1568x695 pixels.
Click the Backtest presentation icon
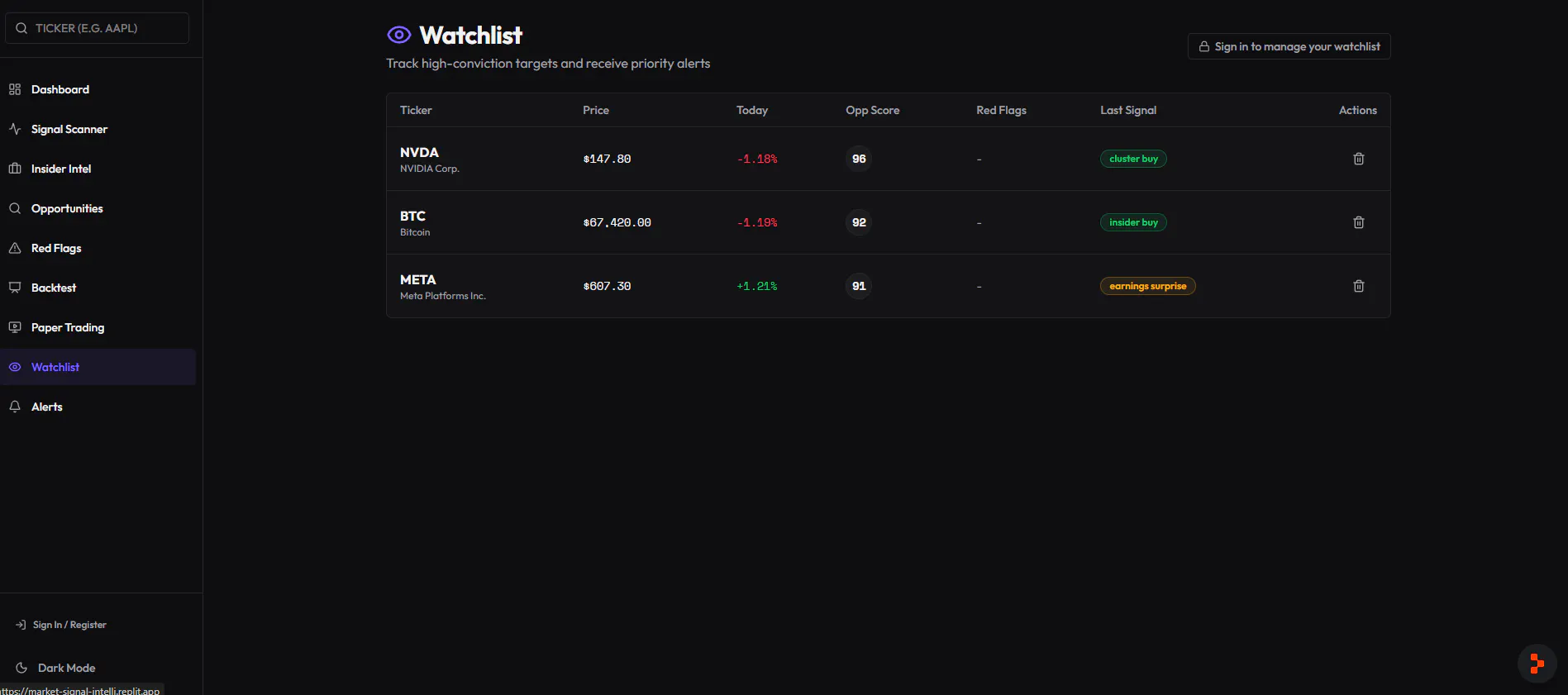point(15,288)
